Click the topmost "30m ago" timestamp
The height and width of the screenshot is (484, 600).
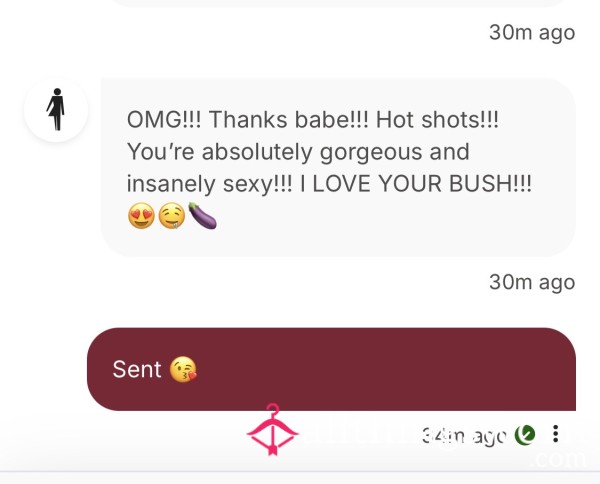pos(531,32)
